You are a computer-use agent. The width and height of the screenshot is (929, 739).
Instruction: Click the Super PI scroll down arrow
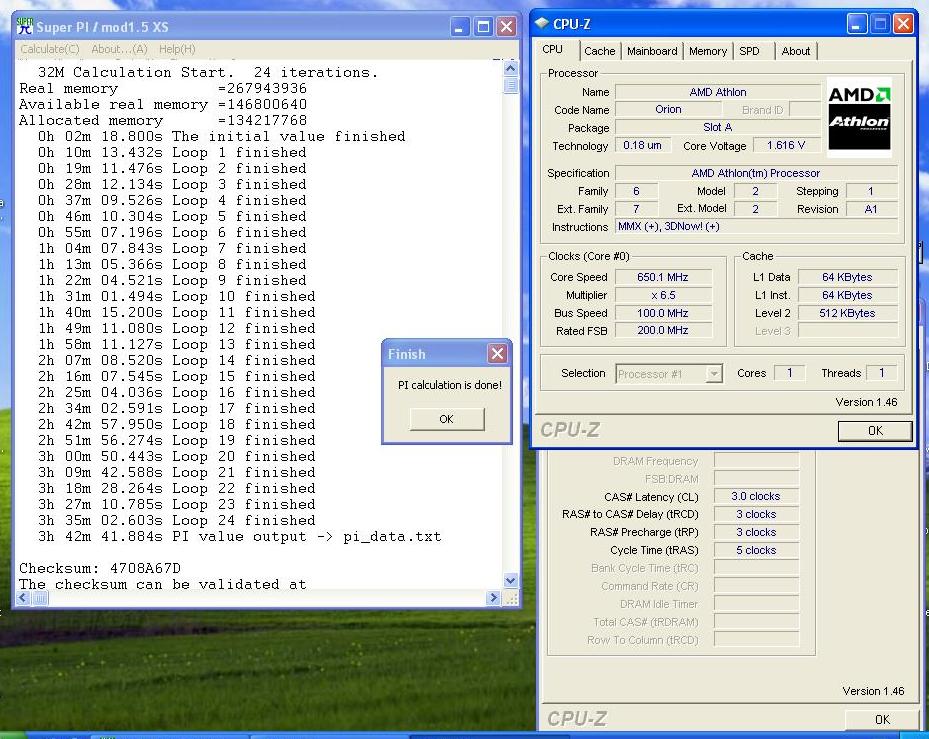511,580
